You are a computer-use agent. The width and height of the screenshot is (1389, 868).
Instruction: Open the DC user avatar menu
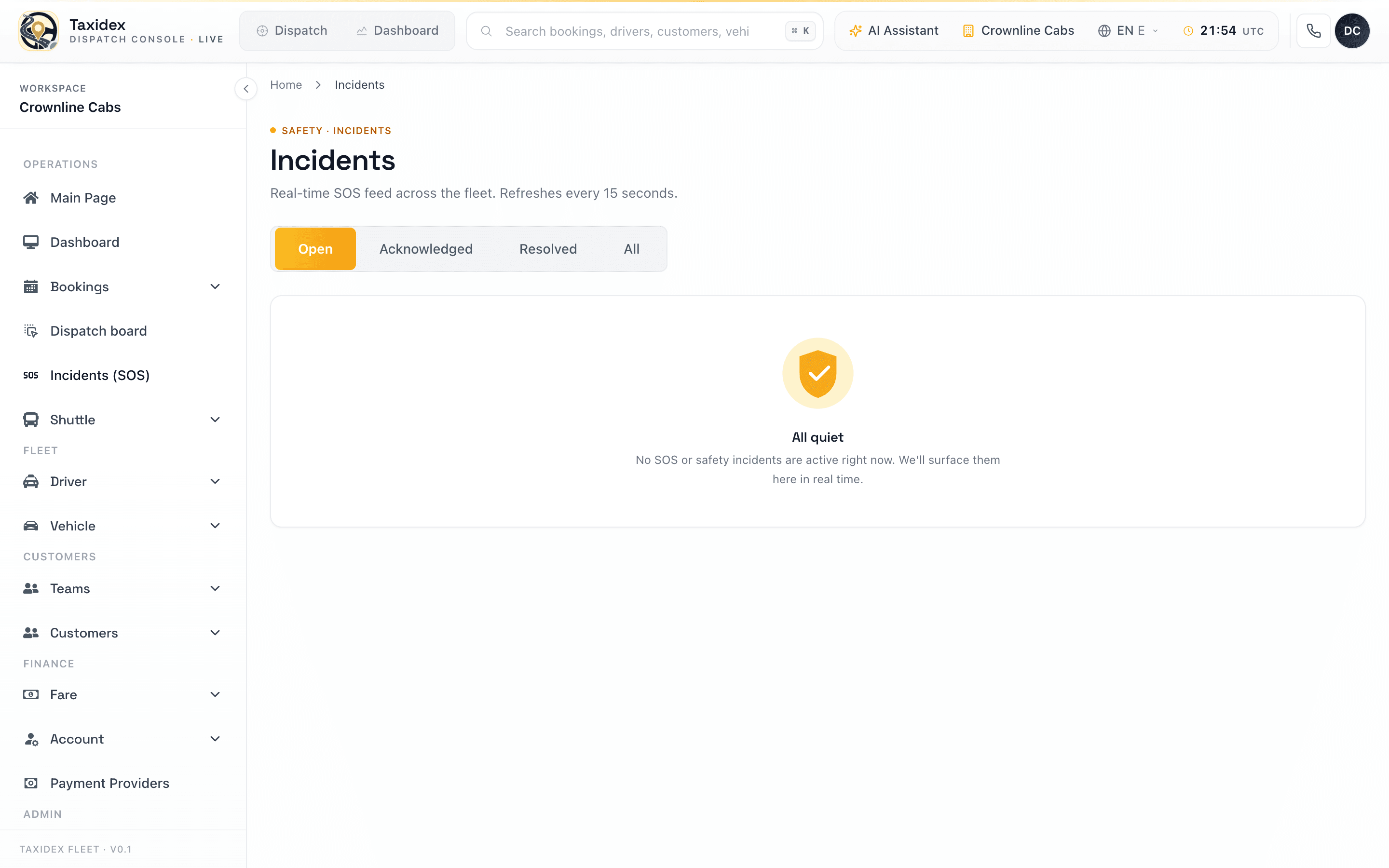(x=1352, y=31)
